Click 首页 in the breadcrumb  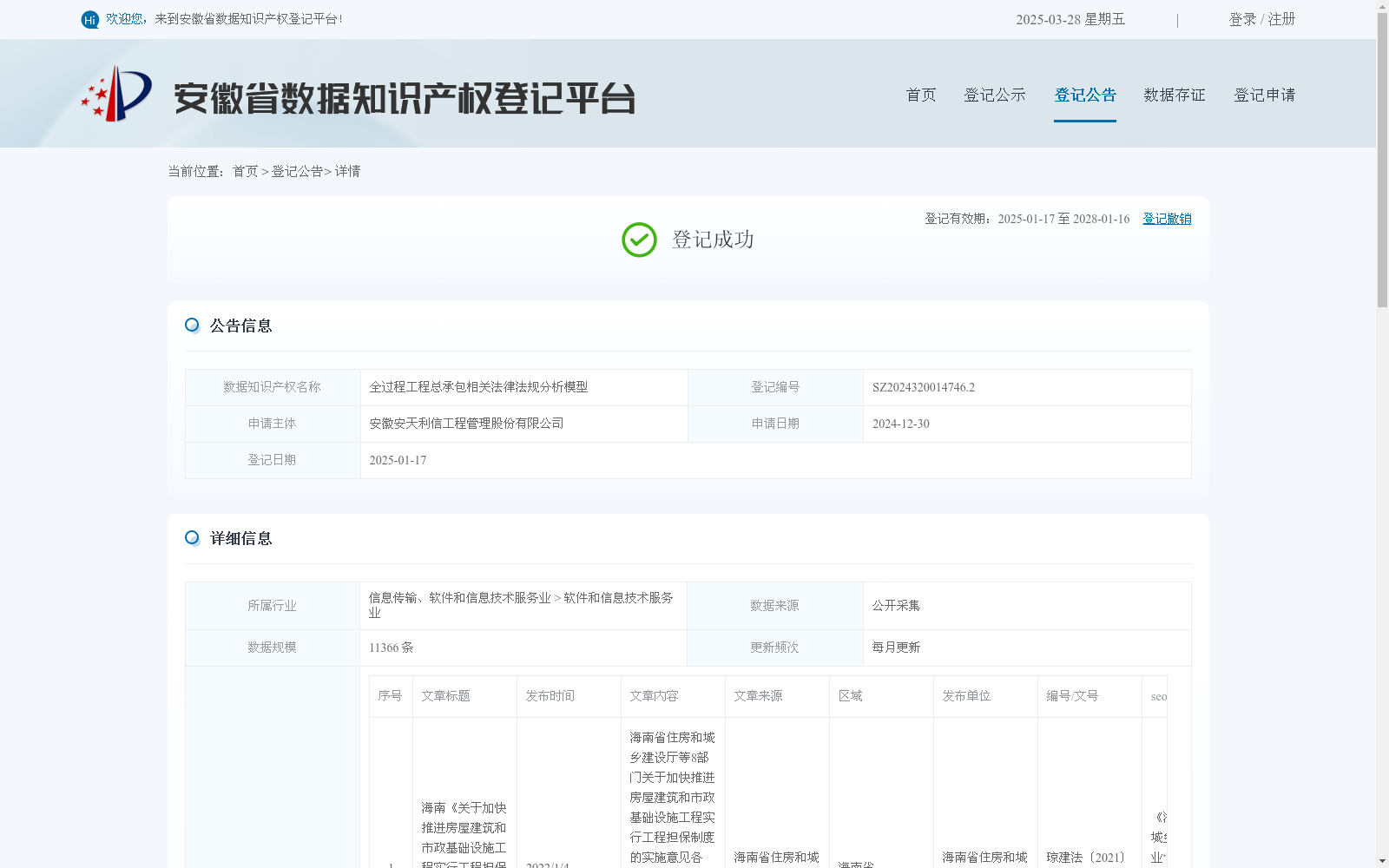click(x=245, y=171)
